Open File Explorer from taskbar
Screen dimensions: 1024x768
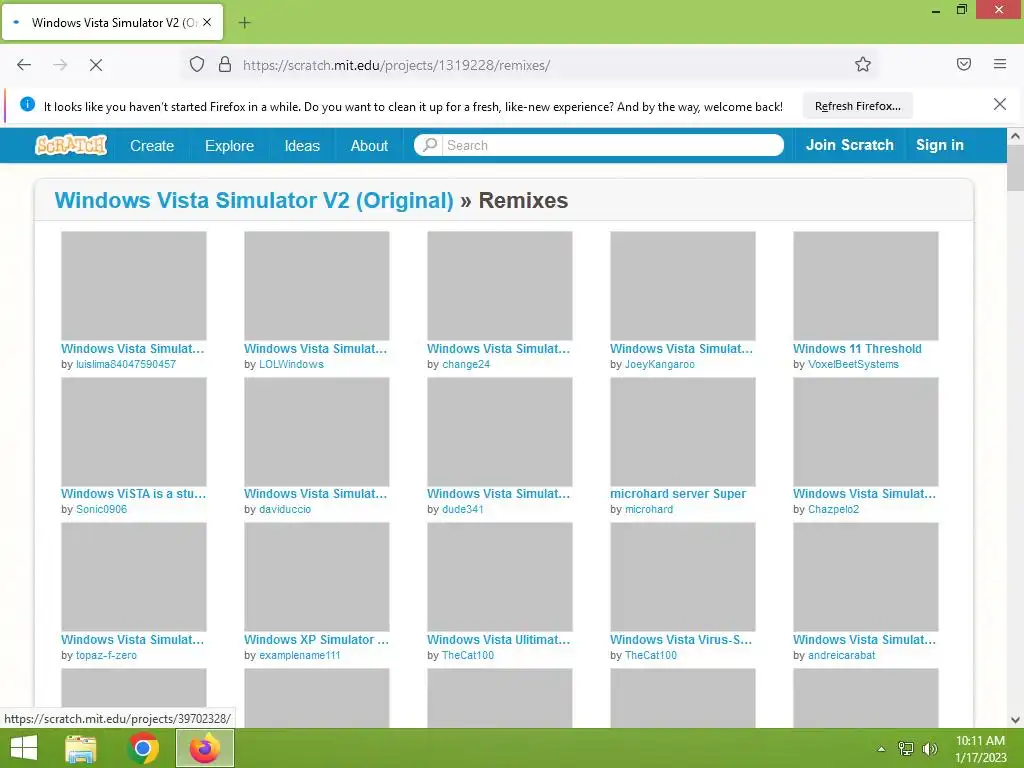click(x=81, y=748)
